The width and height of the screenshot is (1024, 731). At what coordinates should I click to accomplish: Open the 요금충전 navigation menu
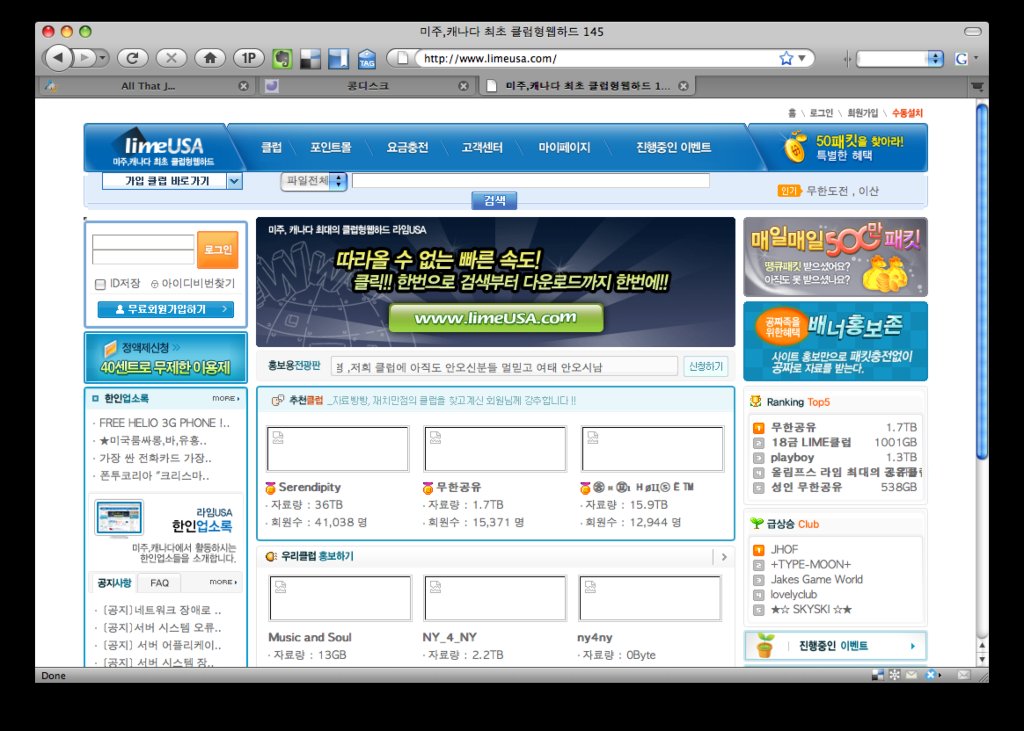[x=407, y=148]
